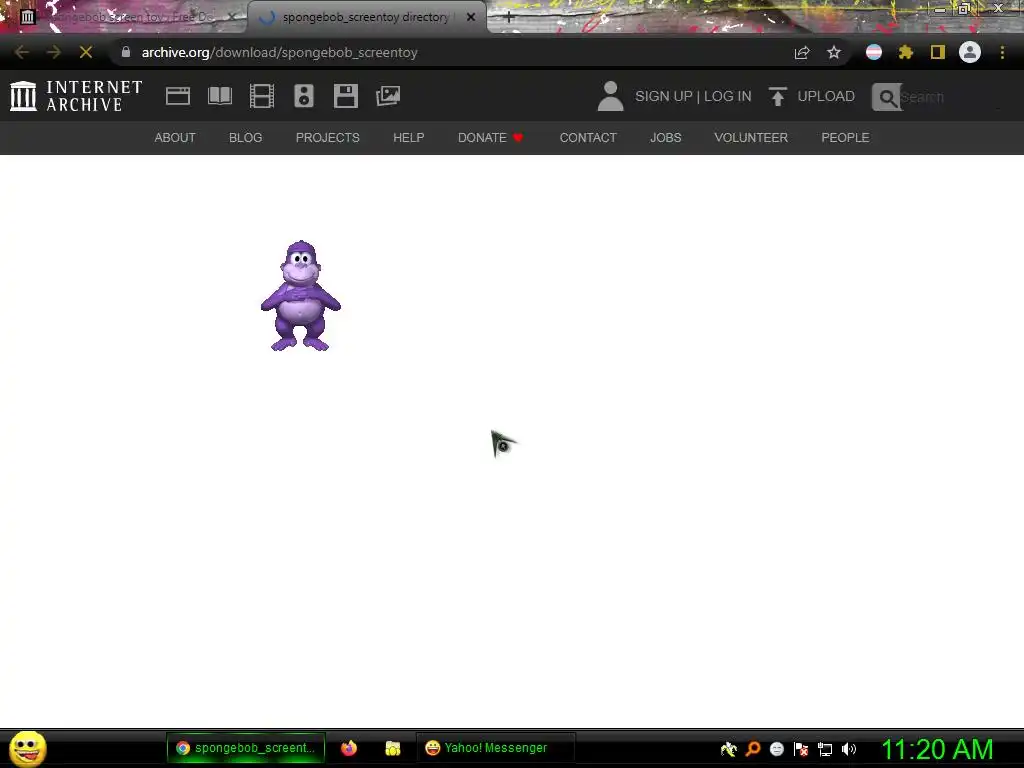Click the share page icon
Image resolution: width=1024 pixels, height=768 pixels.
click(x=802, y=52)
